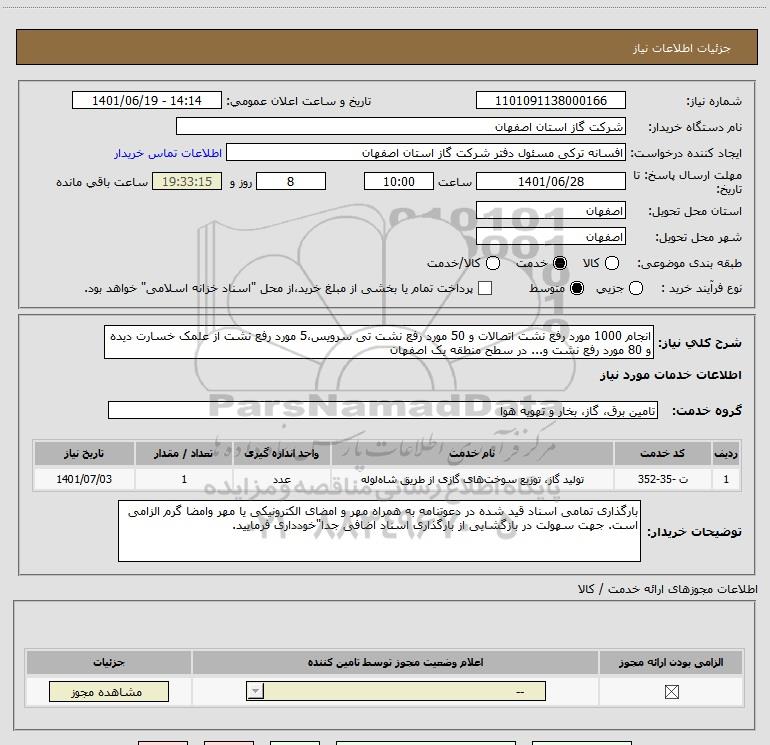This screenshot has height=745, width=770.
Task: Click the delivery province field اصفهان
Action: point(551,210)
